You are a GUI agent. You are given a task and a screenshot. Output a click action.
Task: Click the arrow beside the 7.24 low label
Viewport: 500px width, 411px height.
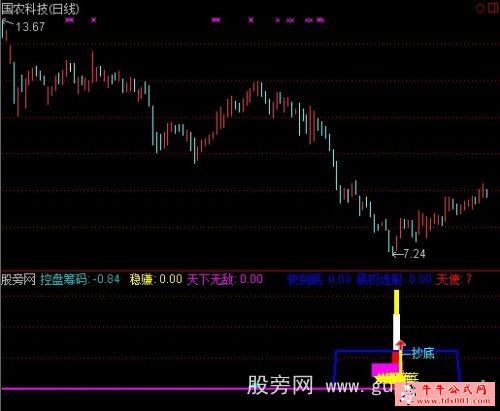(398, 255)
